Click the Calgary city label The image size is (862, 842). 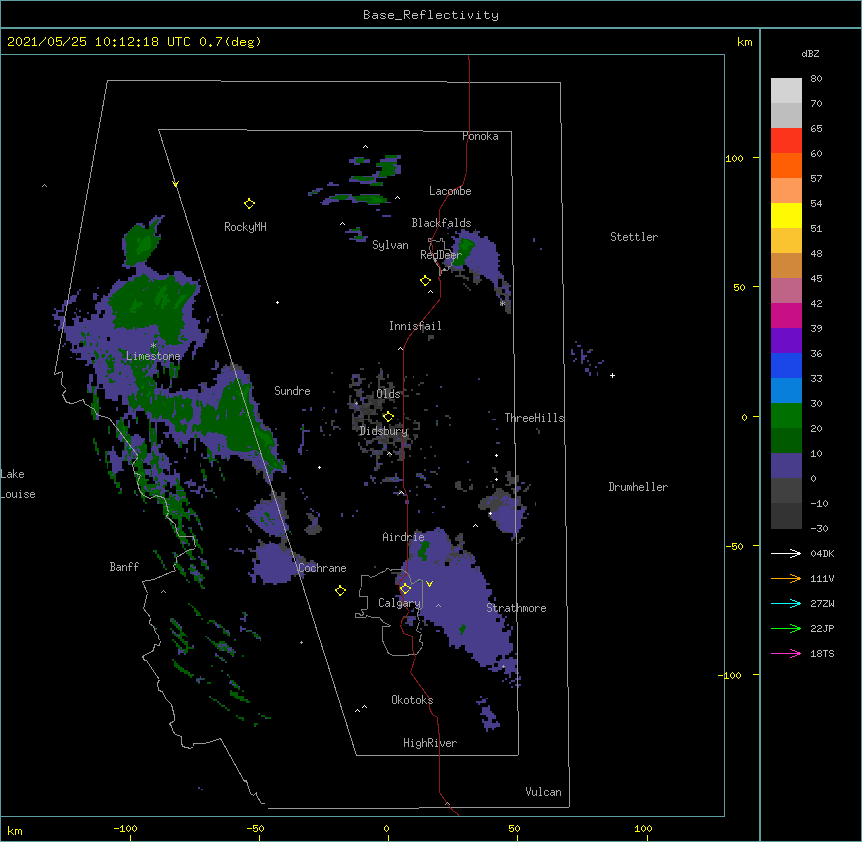coord(399,603)
